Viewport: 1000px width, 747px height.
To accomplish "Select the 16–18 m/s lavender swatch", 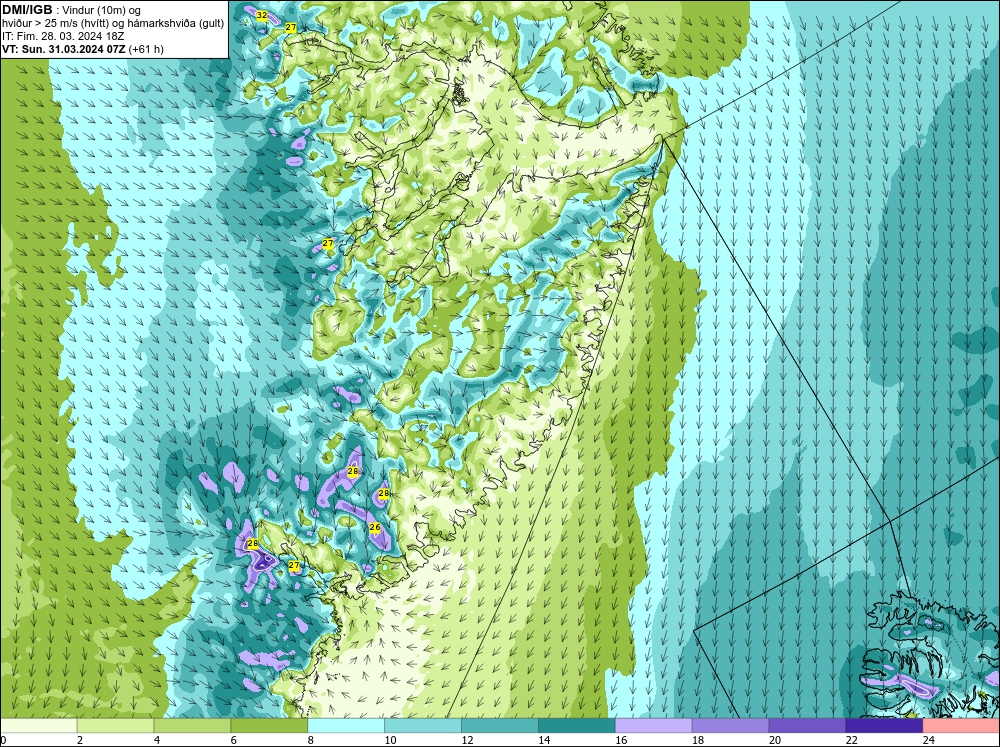I will [654, 725].
